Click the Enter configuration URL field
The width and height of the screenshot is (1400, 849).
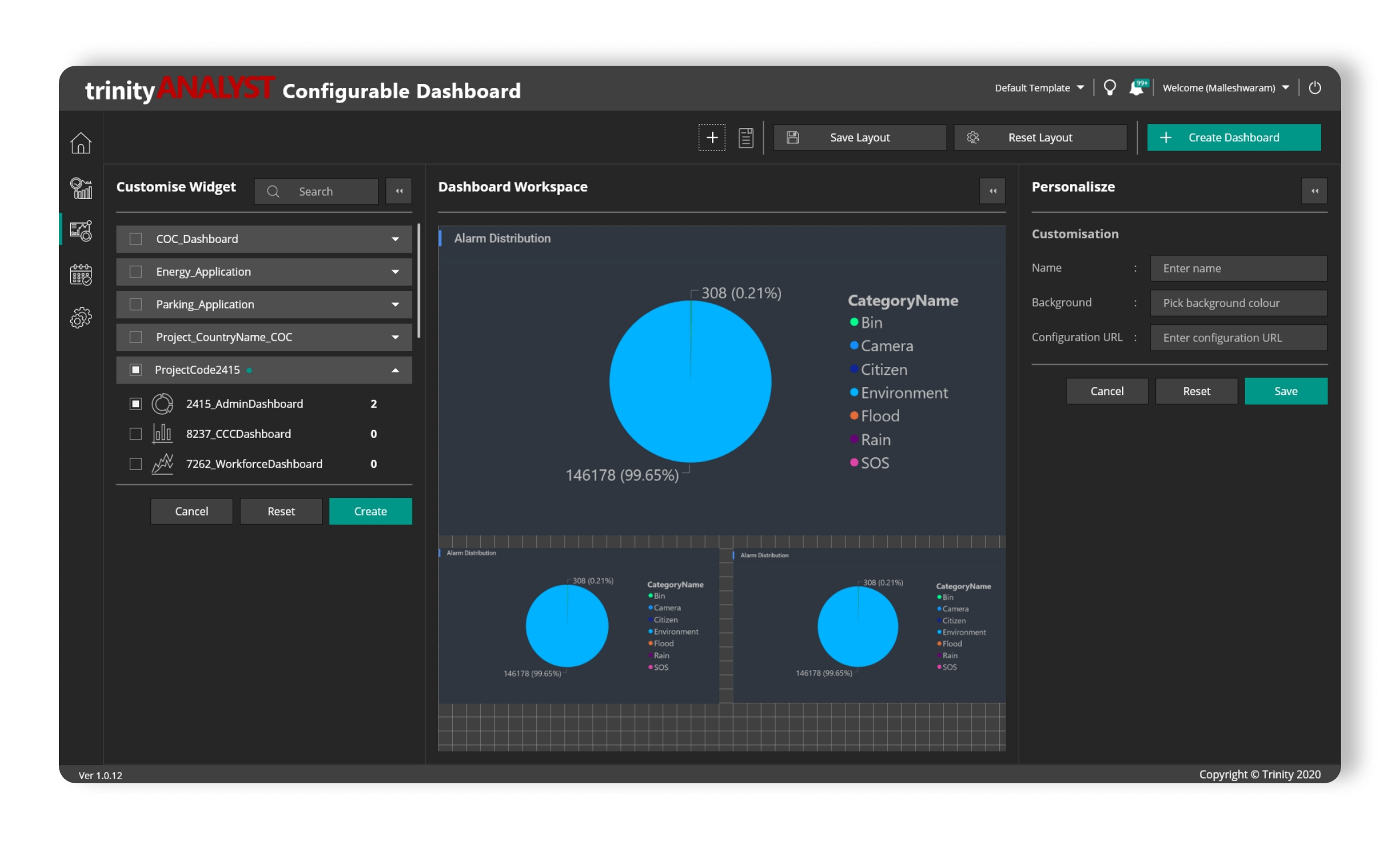[x=1239, y=338]
